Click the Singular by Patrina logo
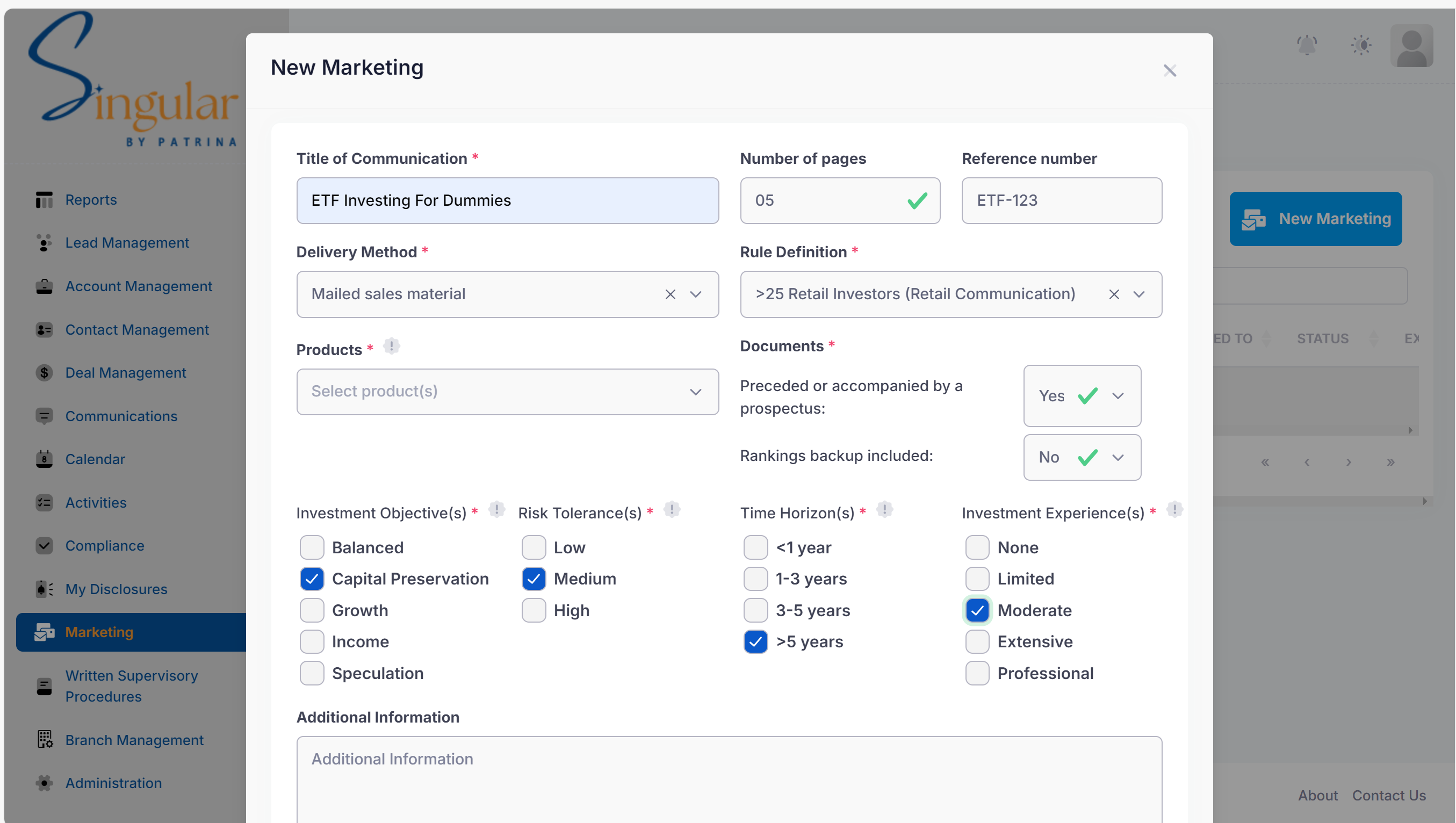Viewport: 1456px width, 823px height. pos(133,79)
